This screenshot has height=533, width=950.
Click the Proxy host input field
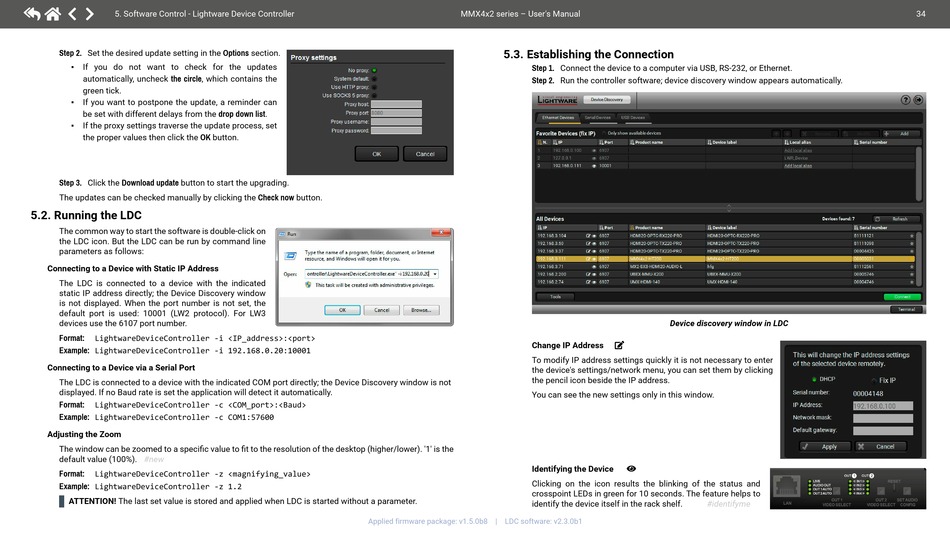[396, 104]
